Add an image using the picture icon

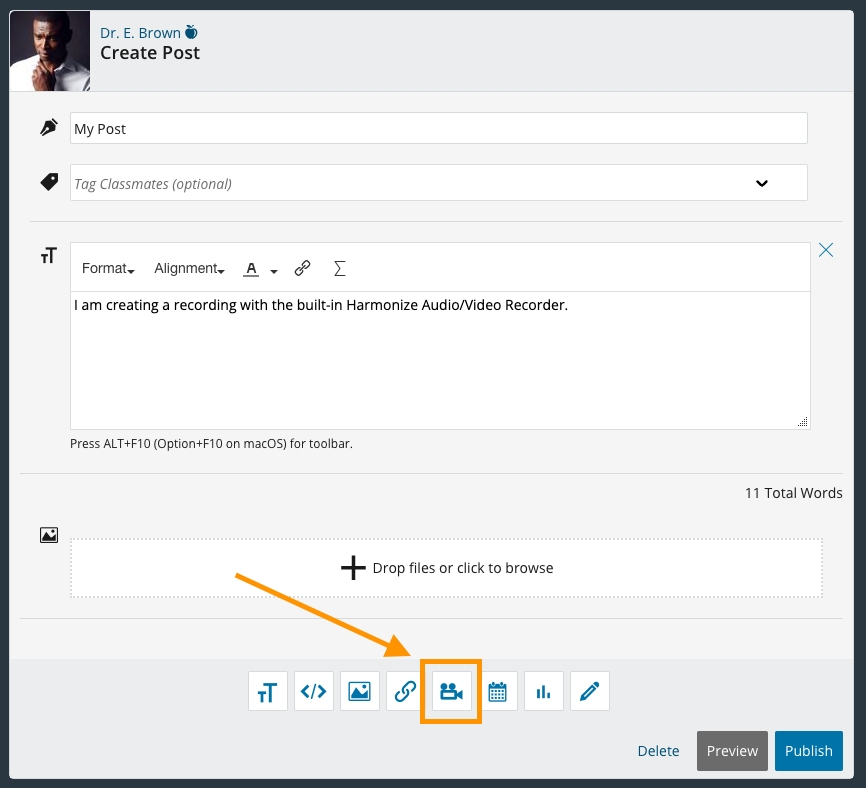pyautogui.click(x=360, y=691)
